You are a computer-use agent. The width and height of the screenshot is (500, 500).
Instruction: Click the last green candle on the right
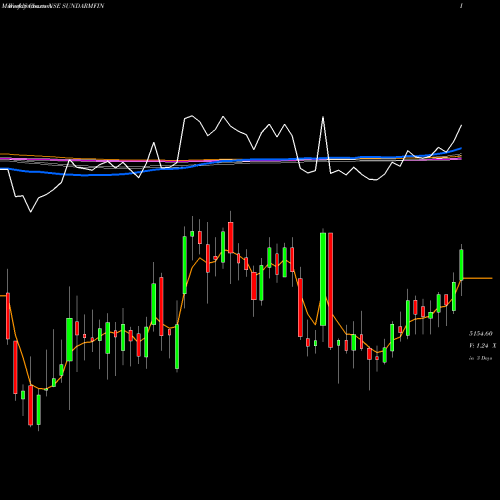(461, 265)
